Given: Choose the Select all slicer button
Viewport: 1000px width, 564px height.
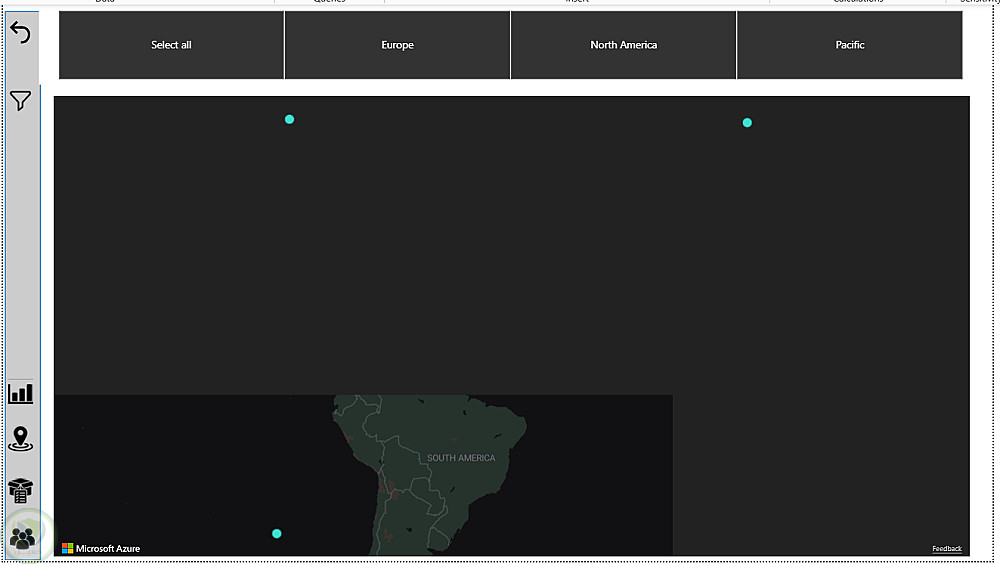Looking at the screenshot, I should coord(171,45).
